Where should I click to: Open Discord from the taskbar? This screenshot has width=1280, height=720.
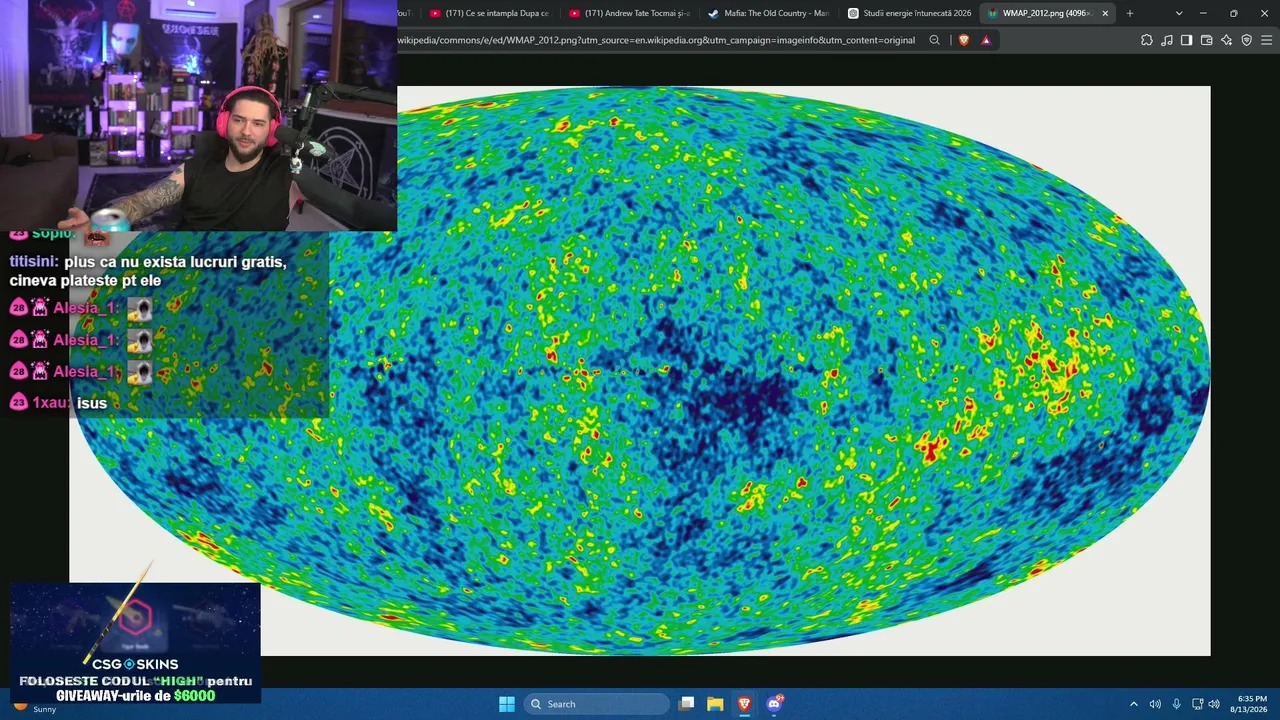[774, 704]
